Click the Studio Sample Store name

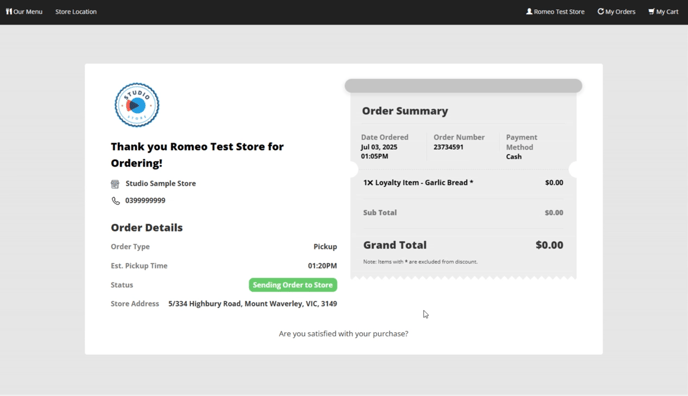click(x=161, y=183)
